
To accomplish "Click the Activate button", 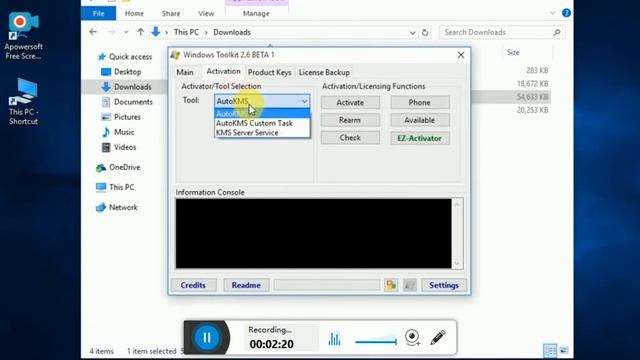I will coord(350,102).
